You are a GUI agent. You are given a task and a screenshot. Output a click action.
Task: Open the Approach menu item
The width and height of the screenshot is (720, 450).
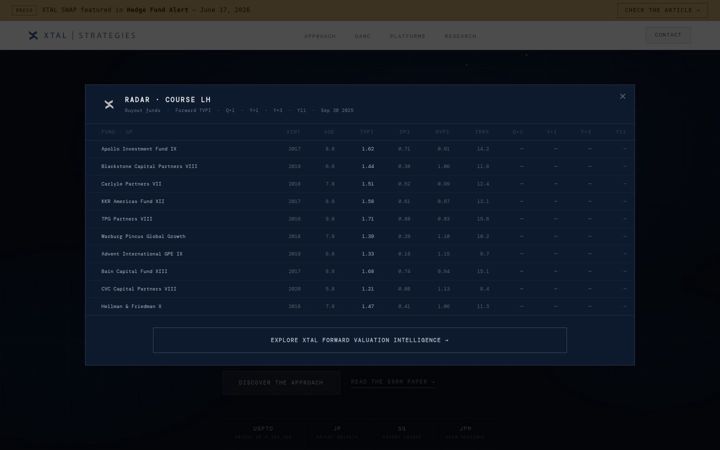pyautogui.click(x=320, y=36)
